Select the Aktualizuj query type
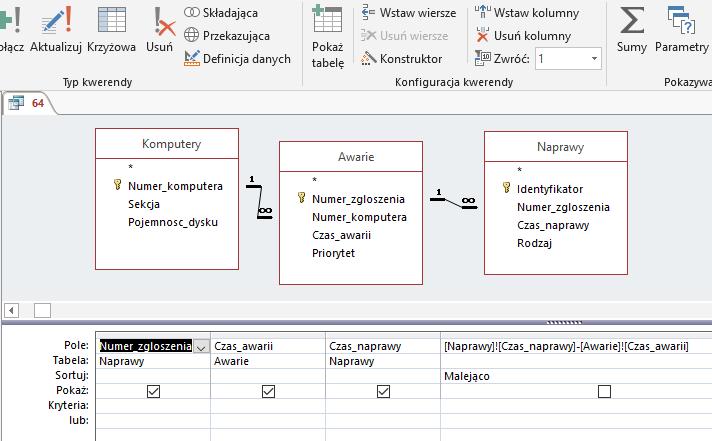This screenshot has width=712, height=441. pos(56,30)
